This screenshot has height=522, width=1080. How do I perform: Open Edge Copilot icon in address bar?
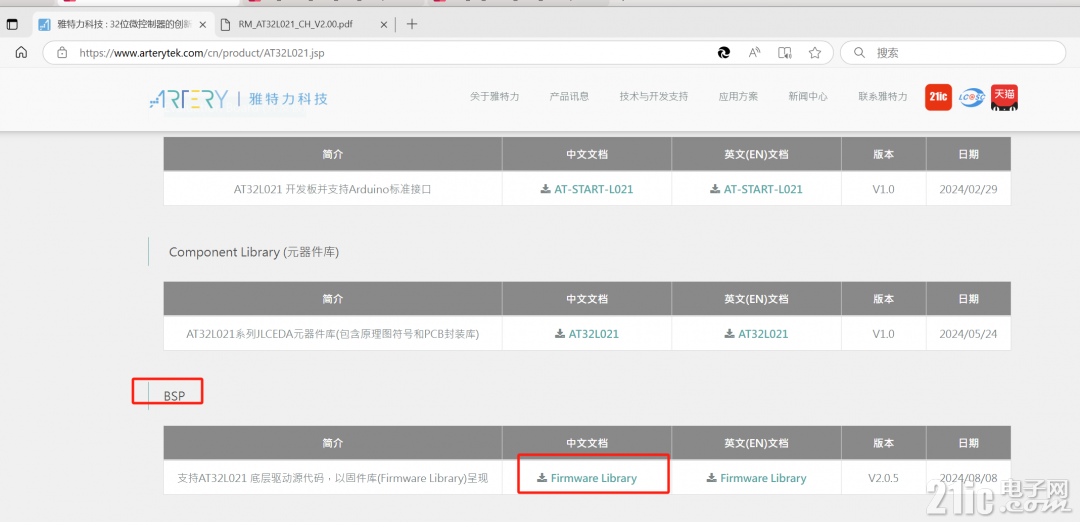(x=724, y=52)
